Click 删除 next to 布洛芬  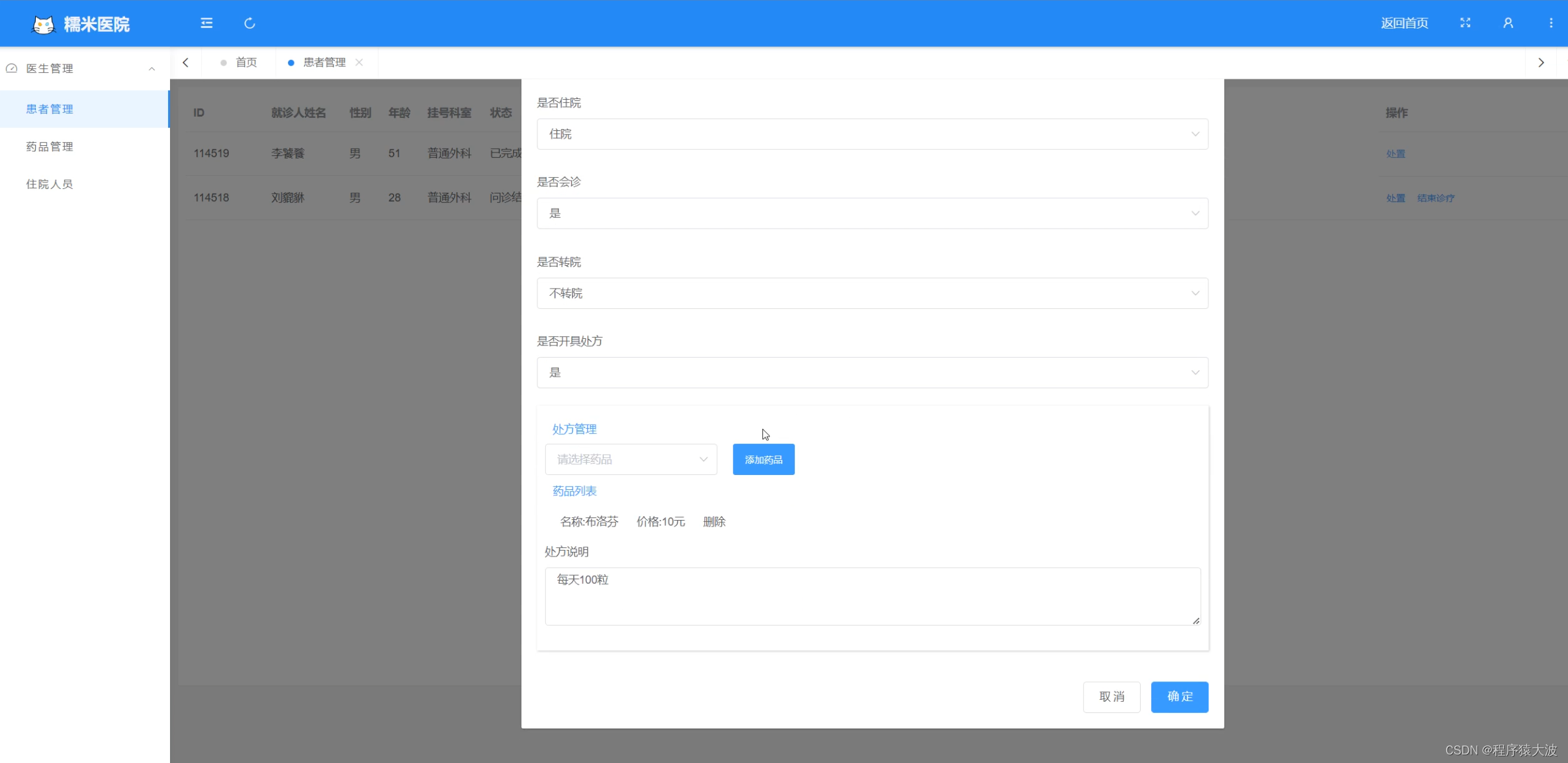point(714,521)
